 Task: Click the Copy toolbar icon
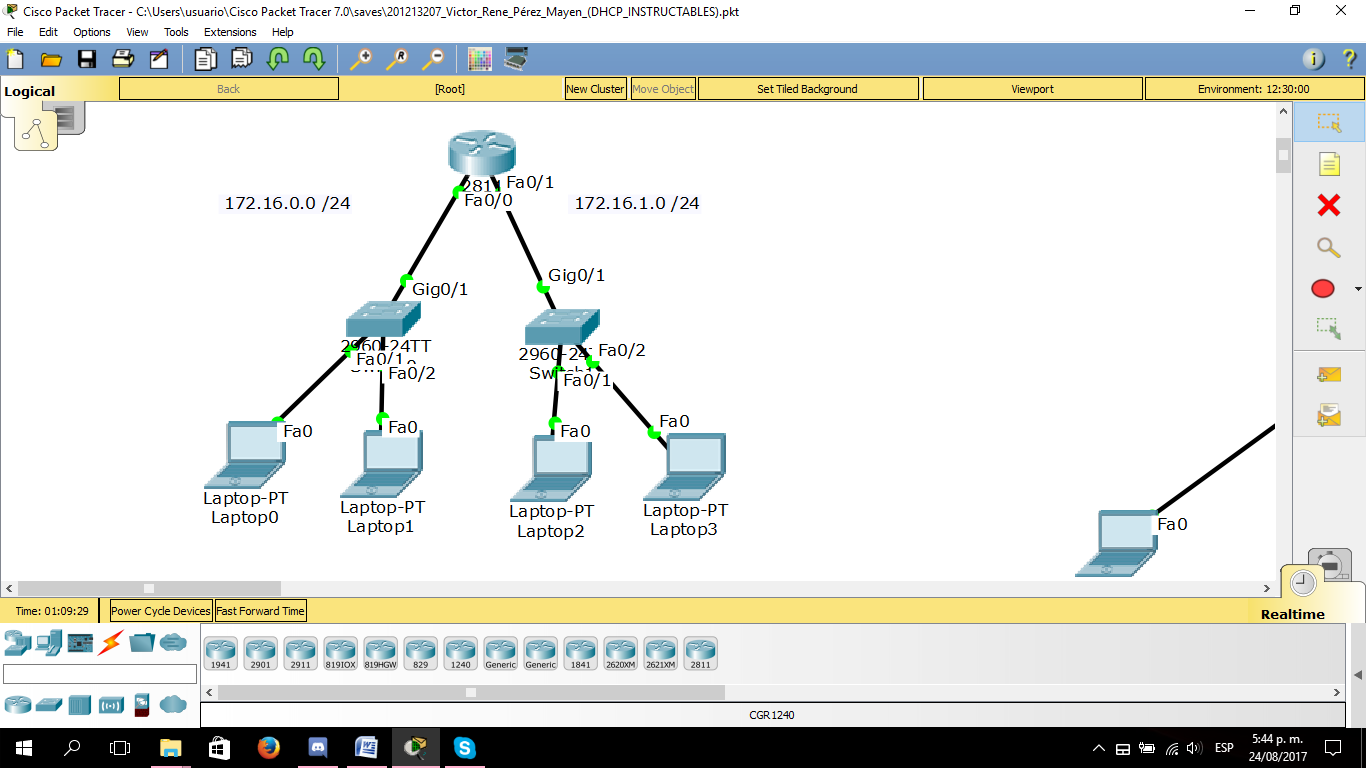205,59
